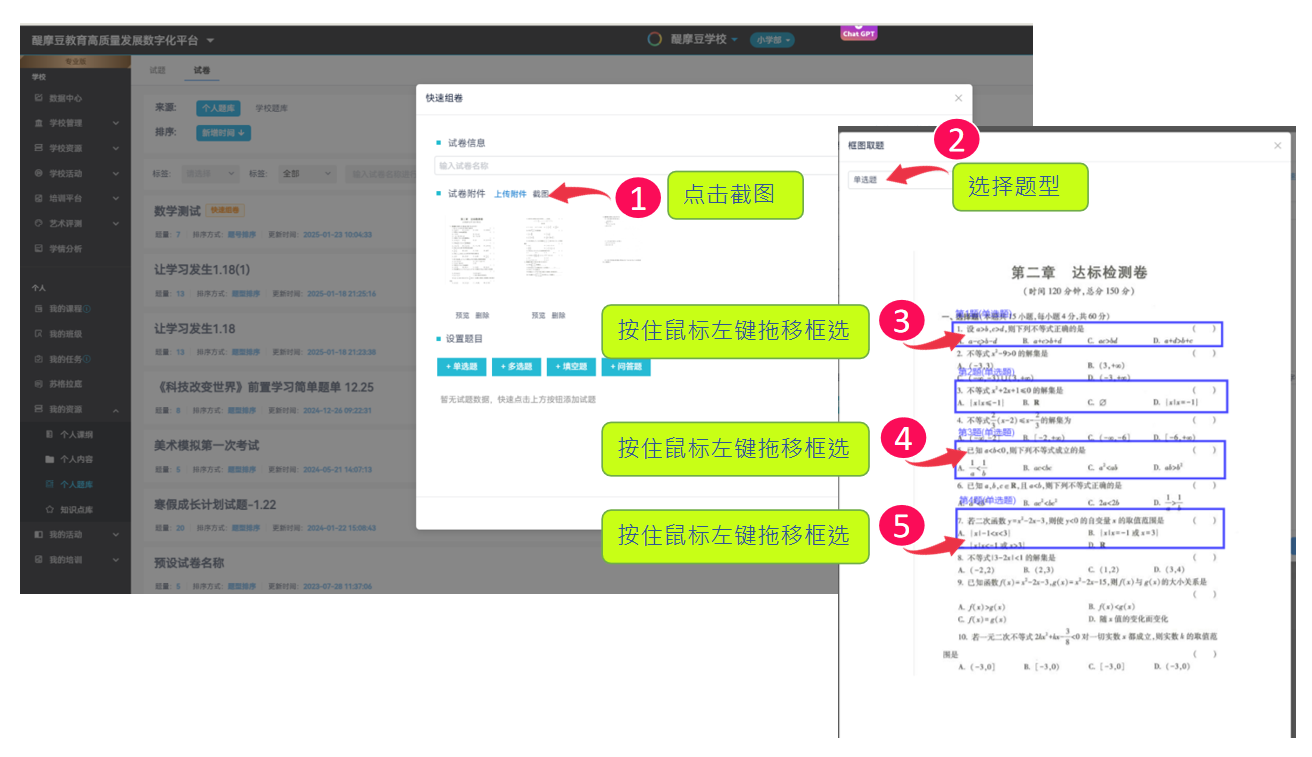Click the 学校管理 building icon
The image size is (1312, 757).
(x=38, y=123)
